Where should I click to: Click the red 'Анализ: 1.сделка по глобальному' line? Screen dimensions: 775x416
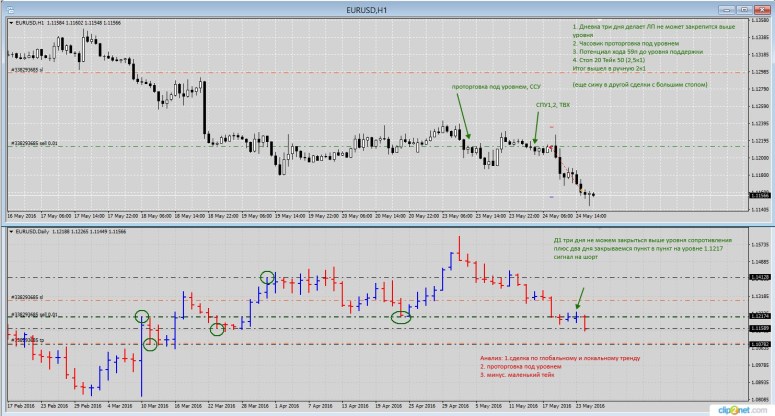coord(560,358)
